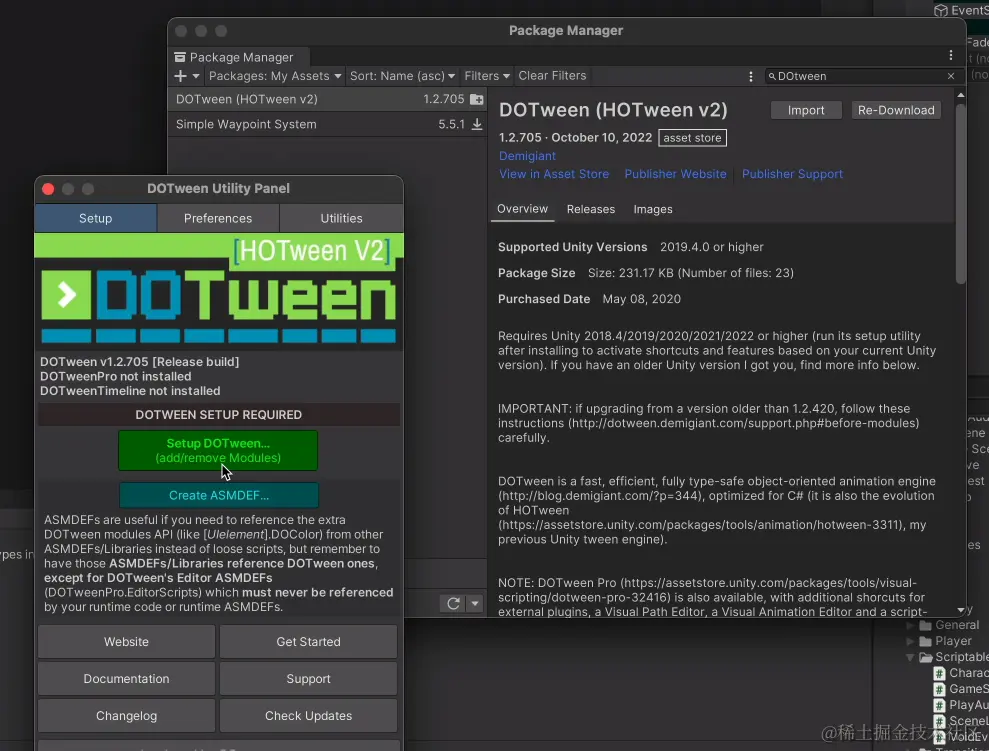Switch to the Images tab
Screen dimensions: 989x751
[x=653, y=209]
